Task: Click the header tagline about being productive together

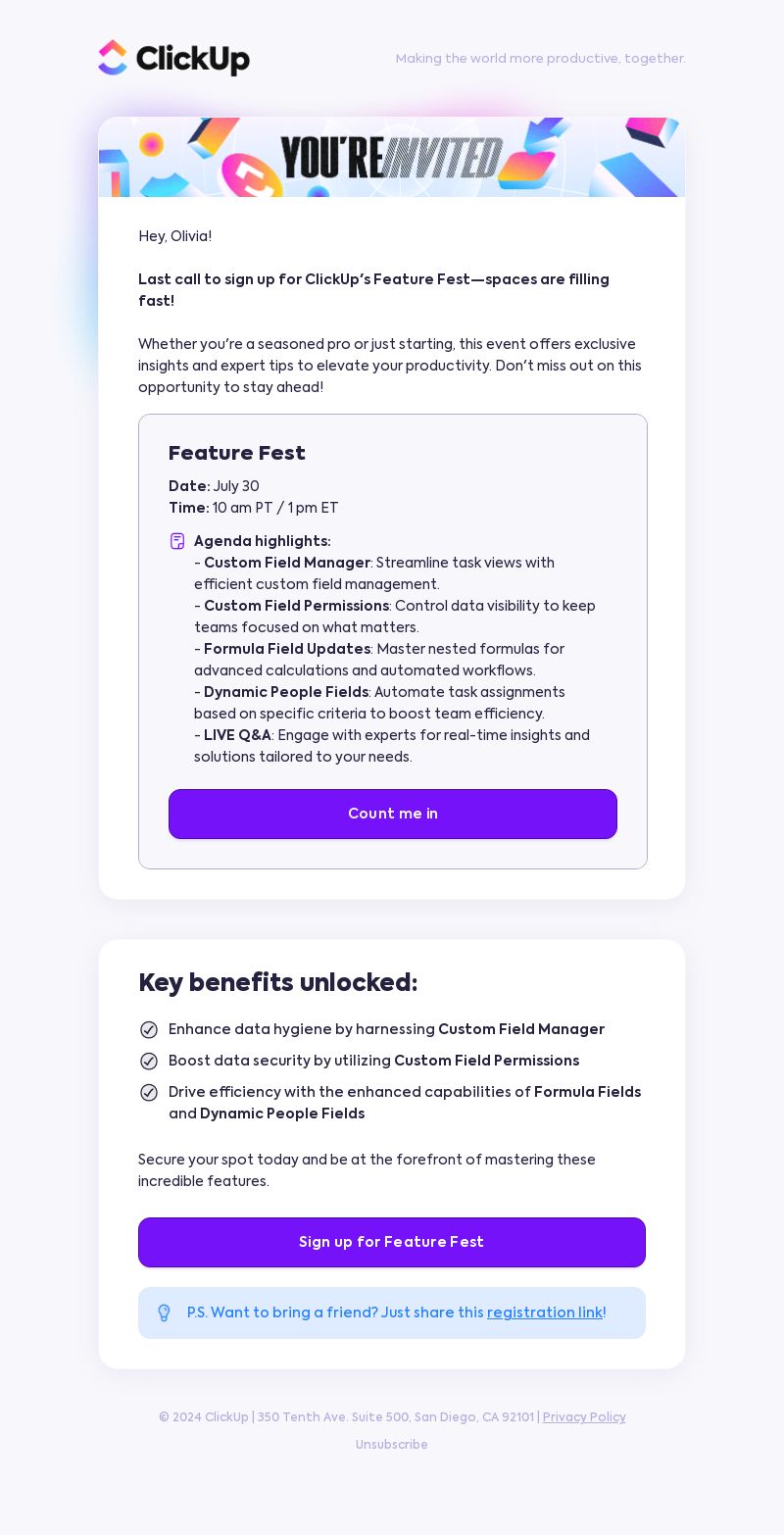Action: tap(541, 58)
